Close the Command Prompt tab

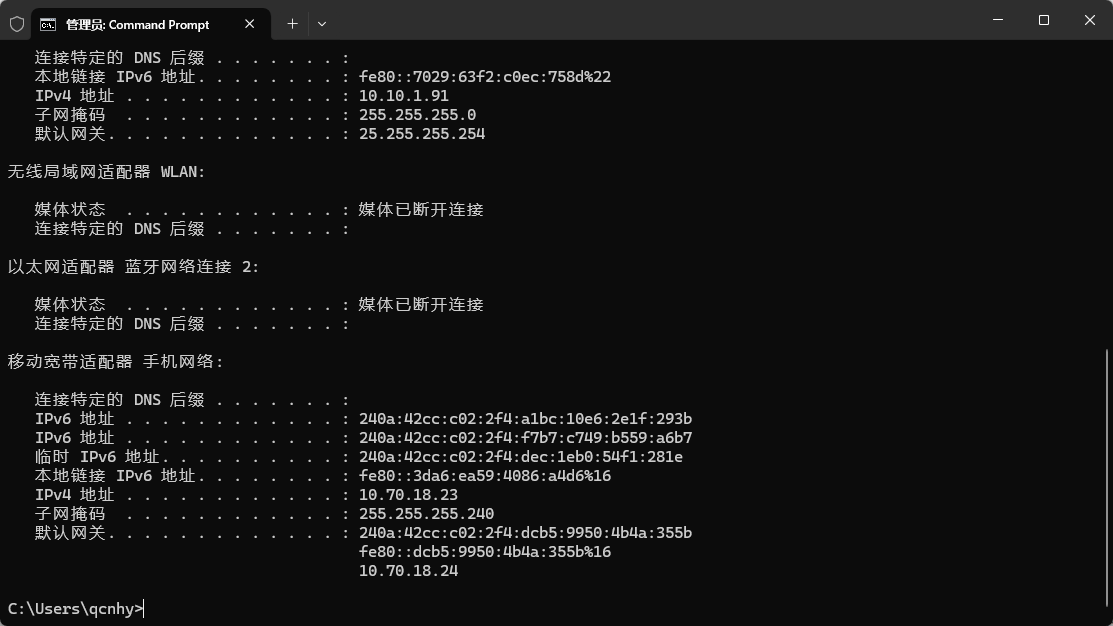(250, 24)
